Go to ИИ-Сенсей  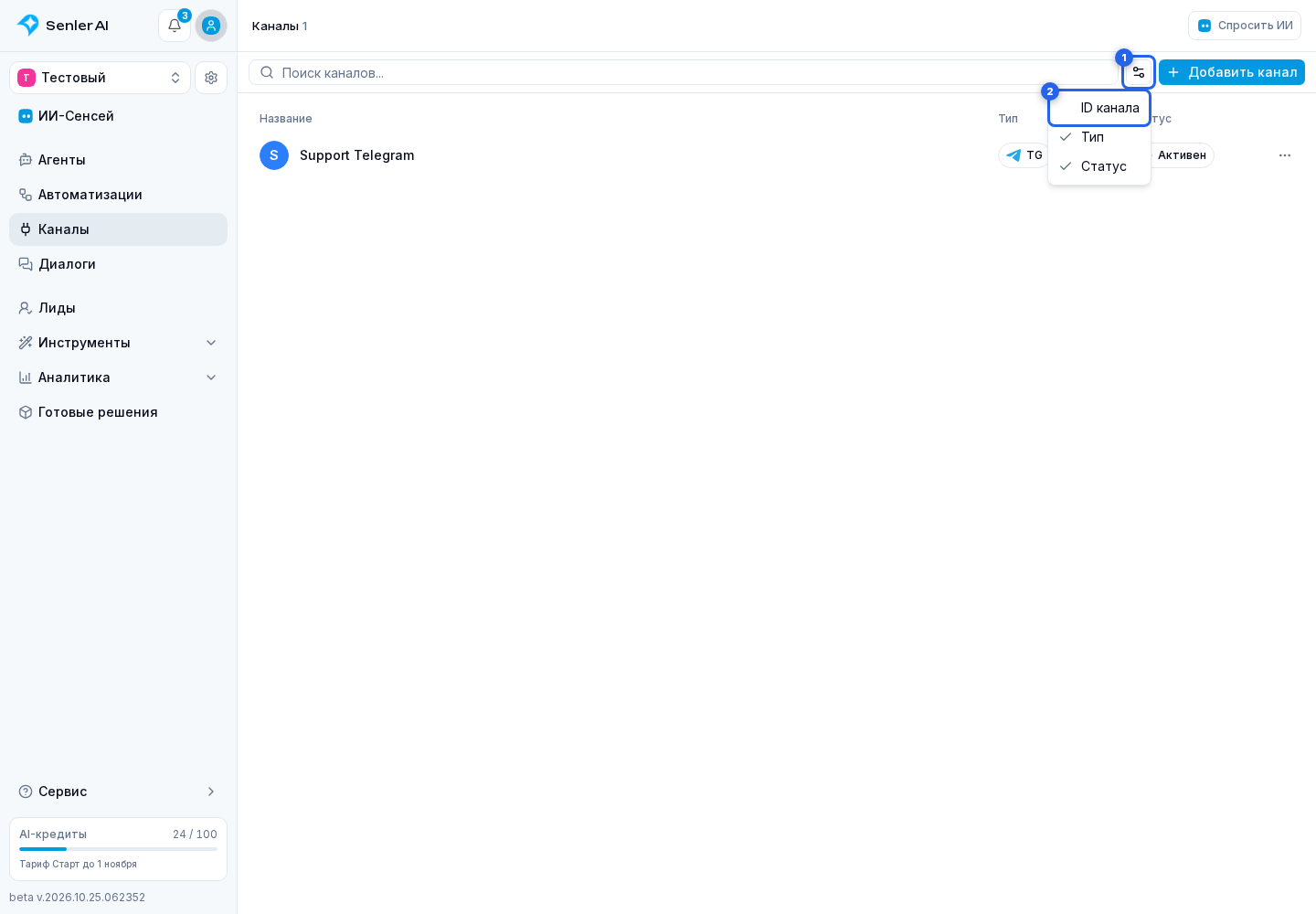[x=118, y=116]
